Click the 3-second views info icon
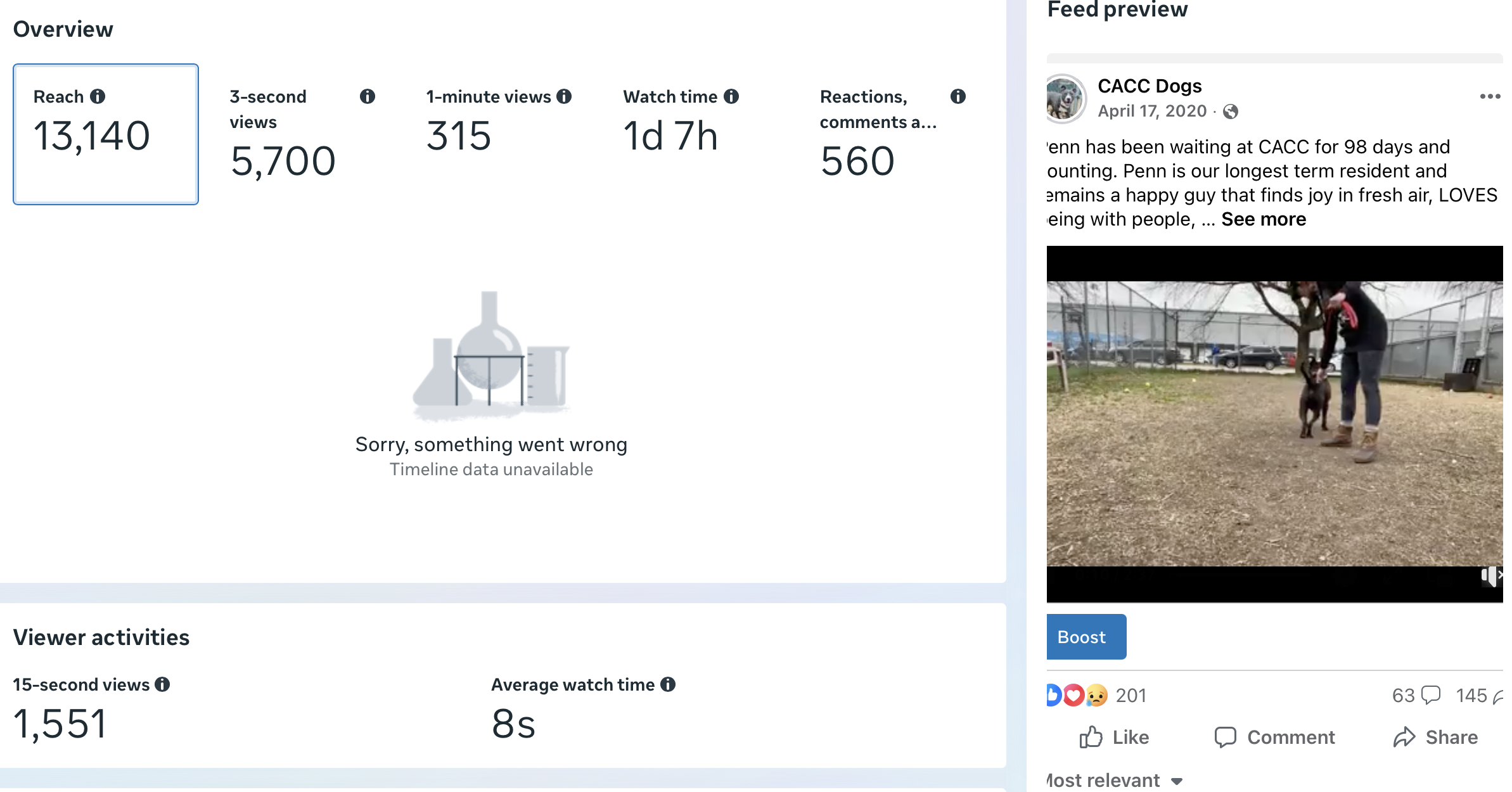The height and width of the screenshot is (792, 1512). point(368,96)
